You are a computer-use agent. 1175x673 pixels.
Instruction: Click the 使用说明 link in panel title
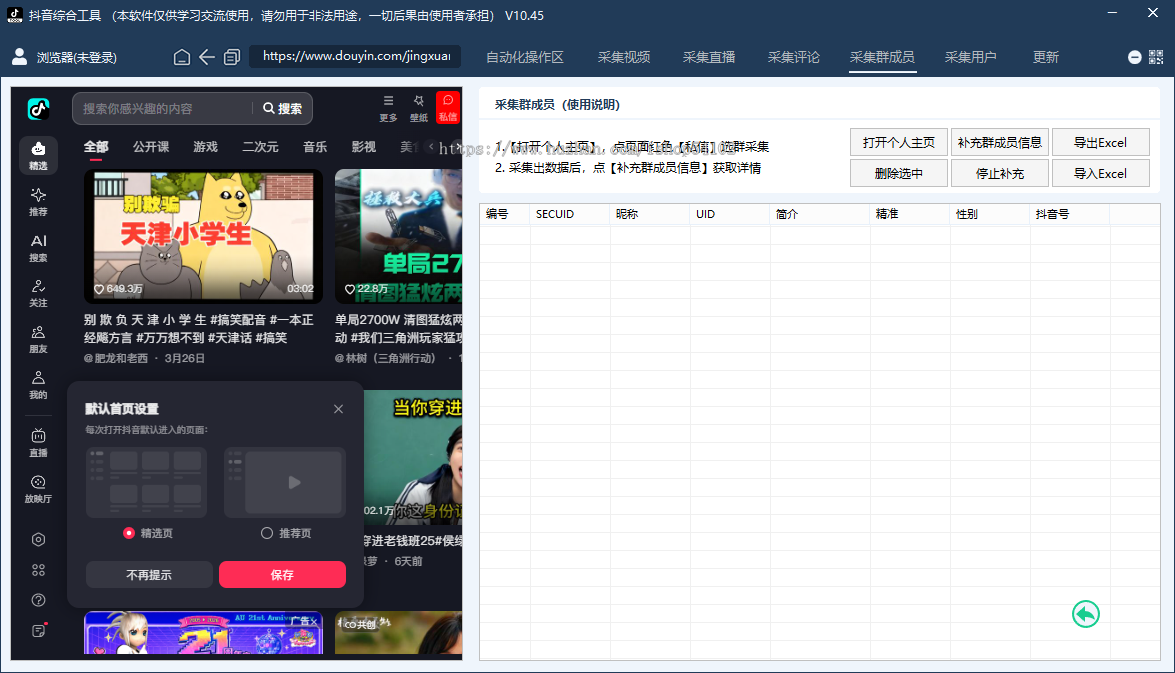pos(593,105)
